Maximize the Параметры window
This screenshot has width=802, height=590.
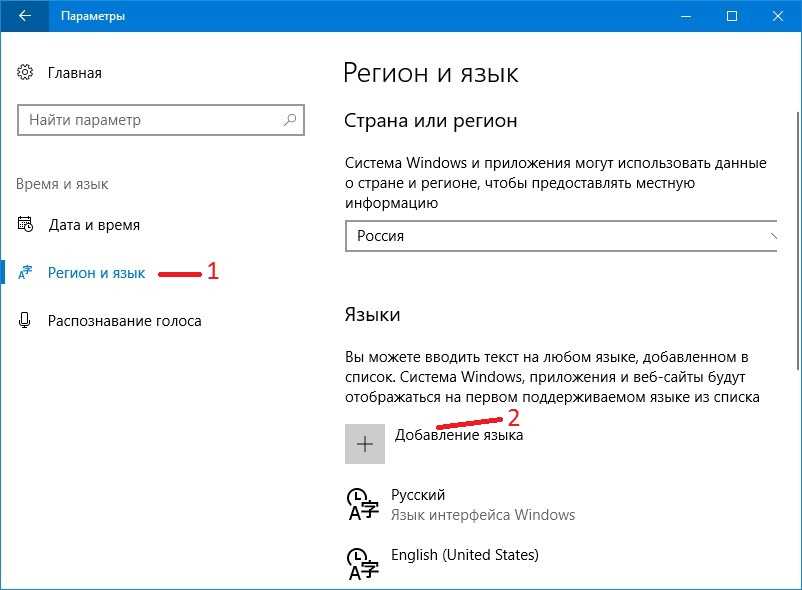732,16
